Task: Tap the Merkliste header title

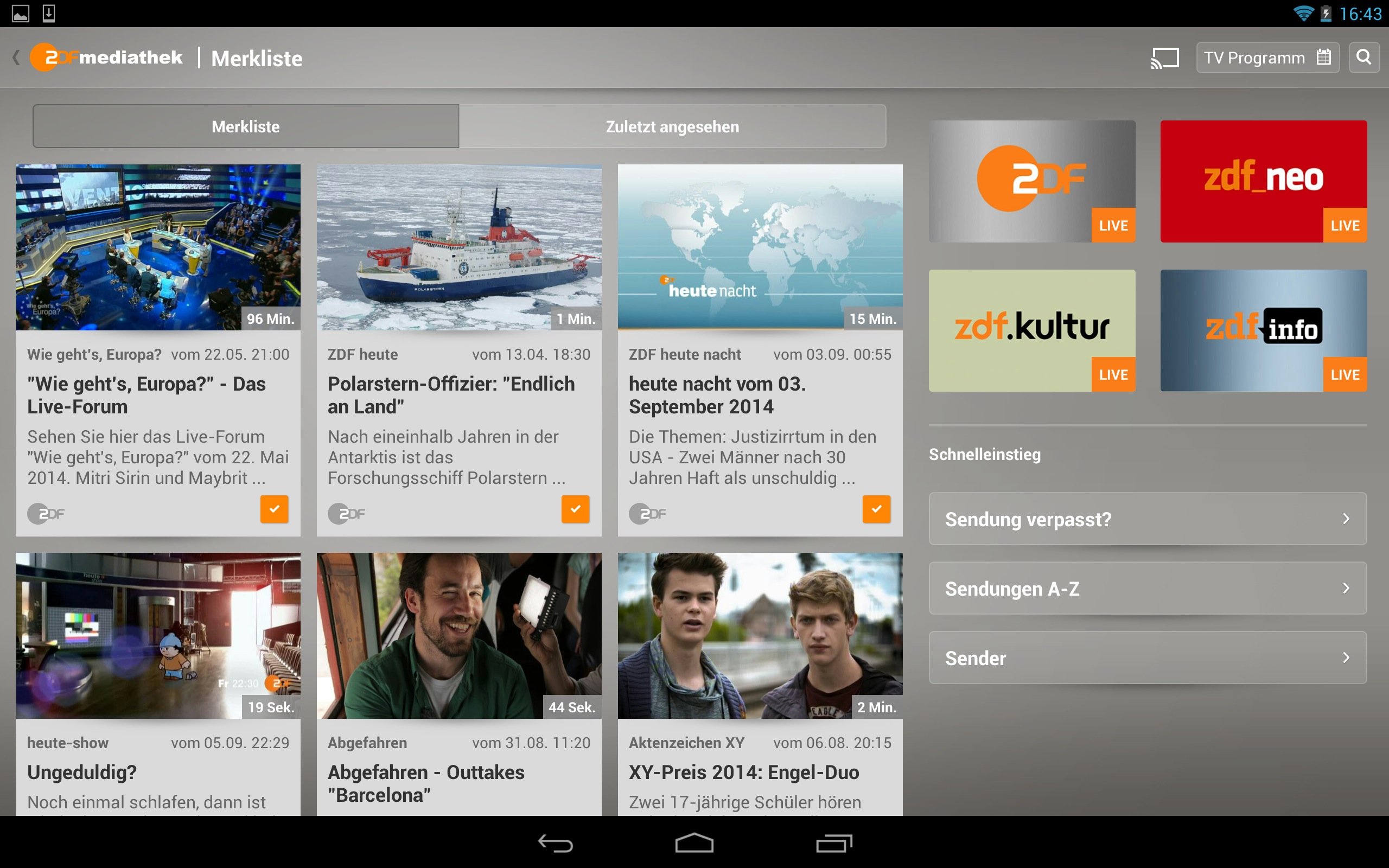Action: coord(257,58)
